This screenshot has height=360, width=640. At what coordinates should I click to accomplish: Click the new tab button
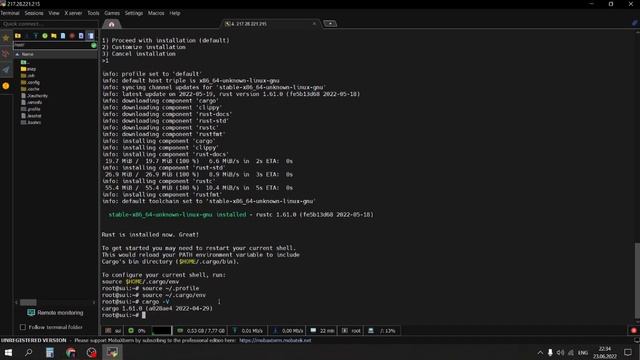pos(330,24)
